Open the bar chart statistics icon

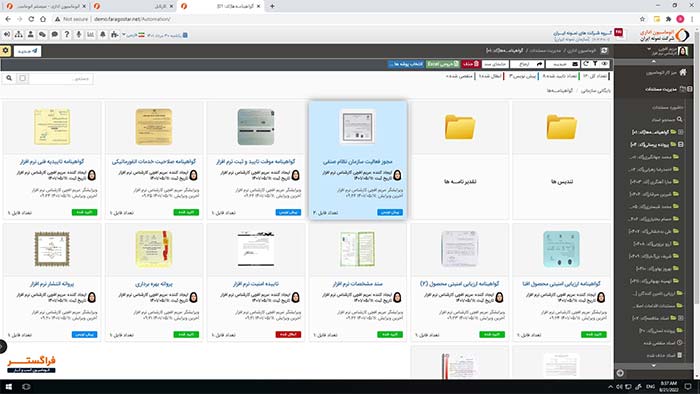click(91, 34)
